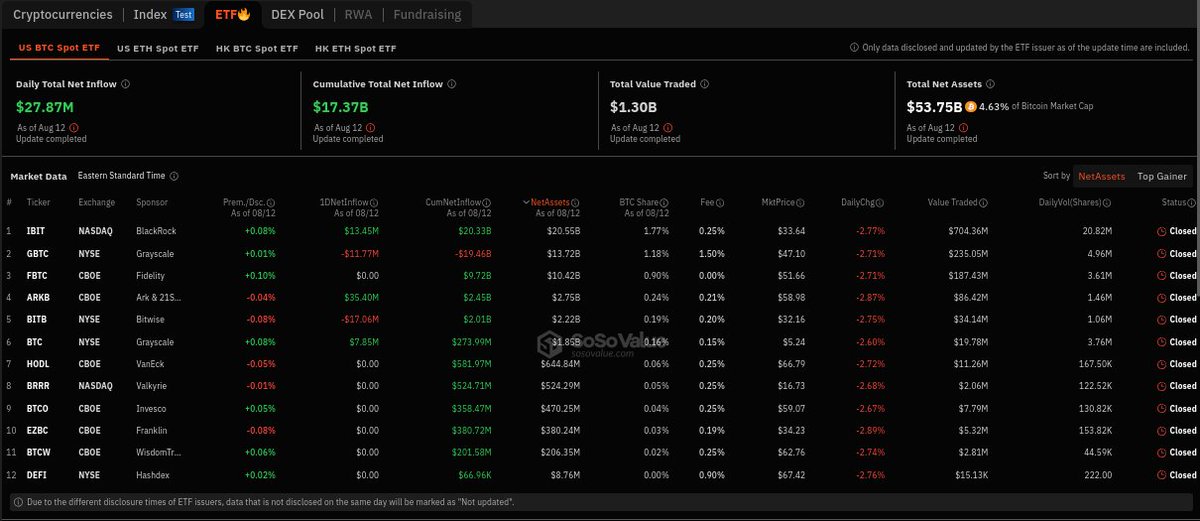The height and width of the screenshot is (521, 1200).
Task: Open the HODL ticker link
Action: coord(39,364)
